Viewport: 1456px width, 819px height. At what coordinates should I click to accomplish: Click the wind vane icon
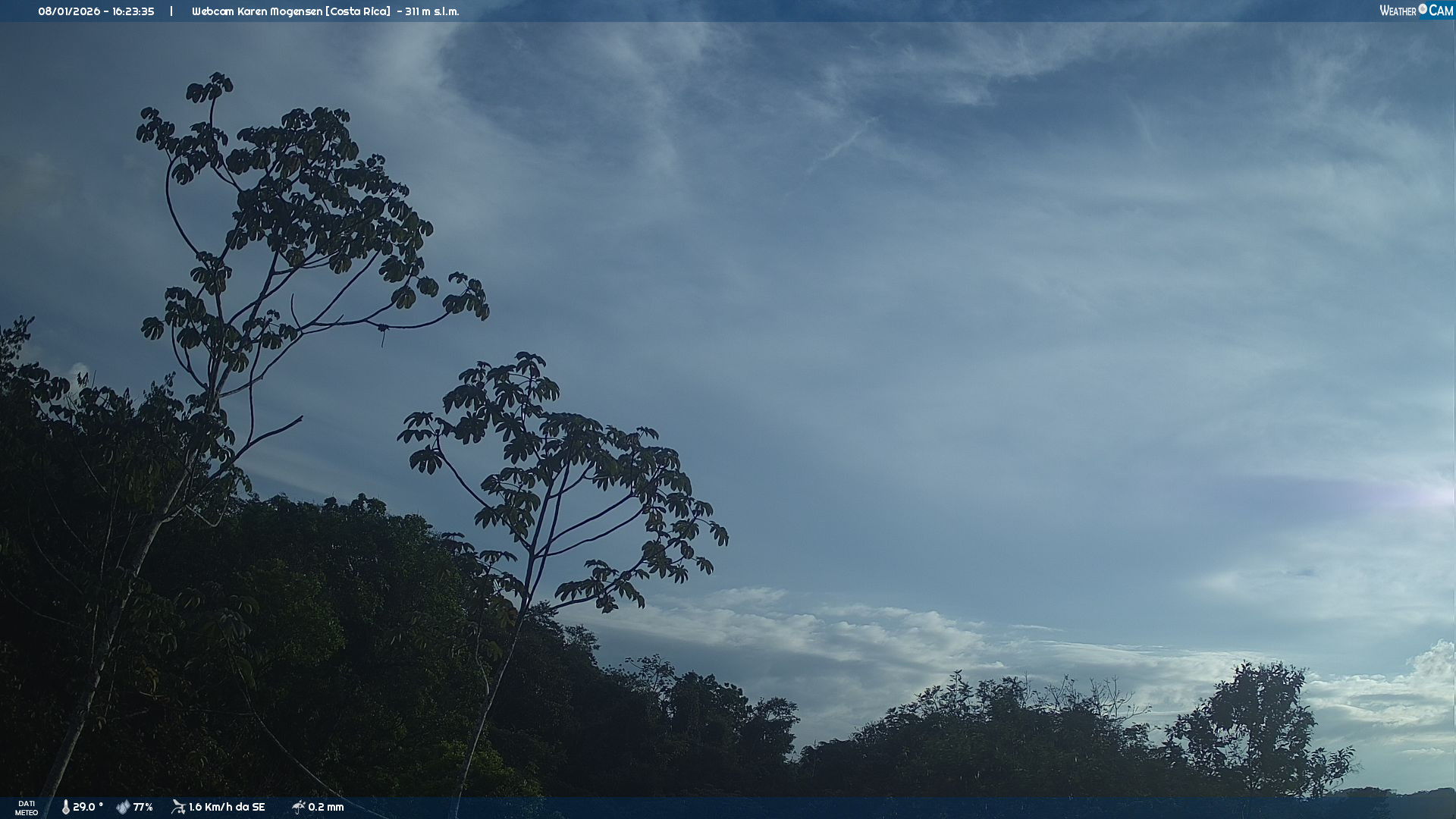coord(178,807)
